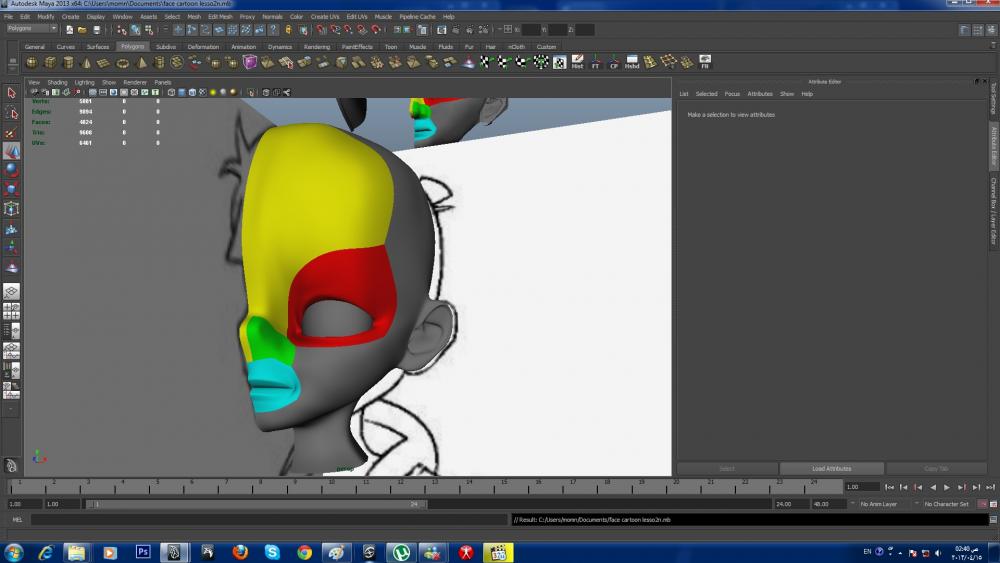Open the No Character Set dropdown
This screenshot has width=1000, height=563.
(x=947, y=504)
